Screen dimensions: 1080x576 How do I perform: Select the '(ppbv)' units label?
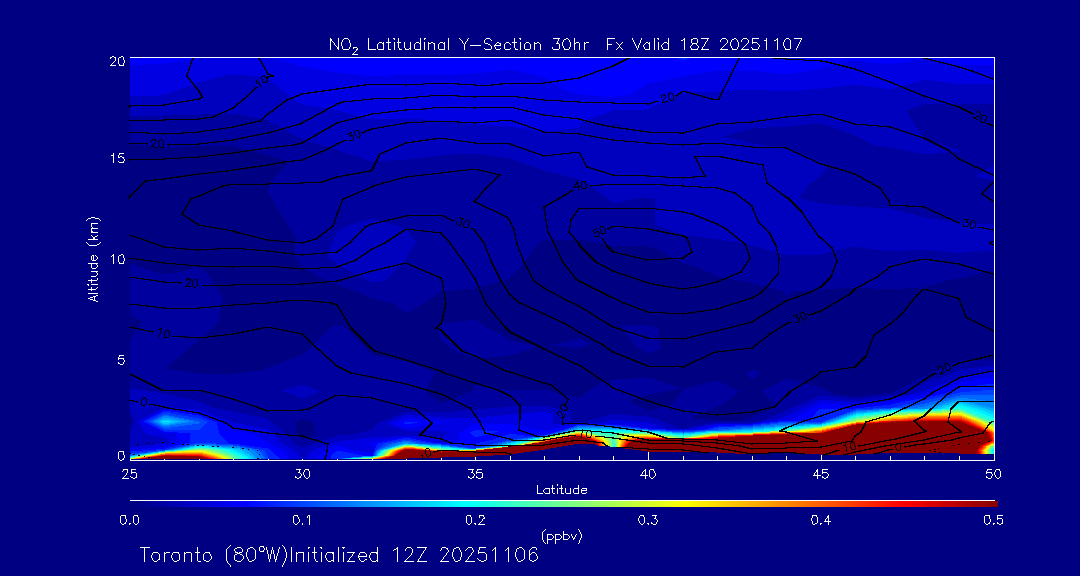[561, 536]
